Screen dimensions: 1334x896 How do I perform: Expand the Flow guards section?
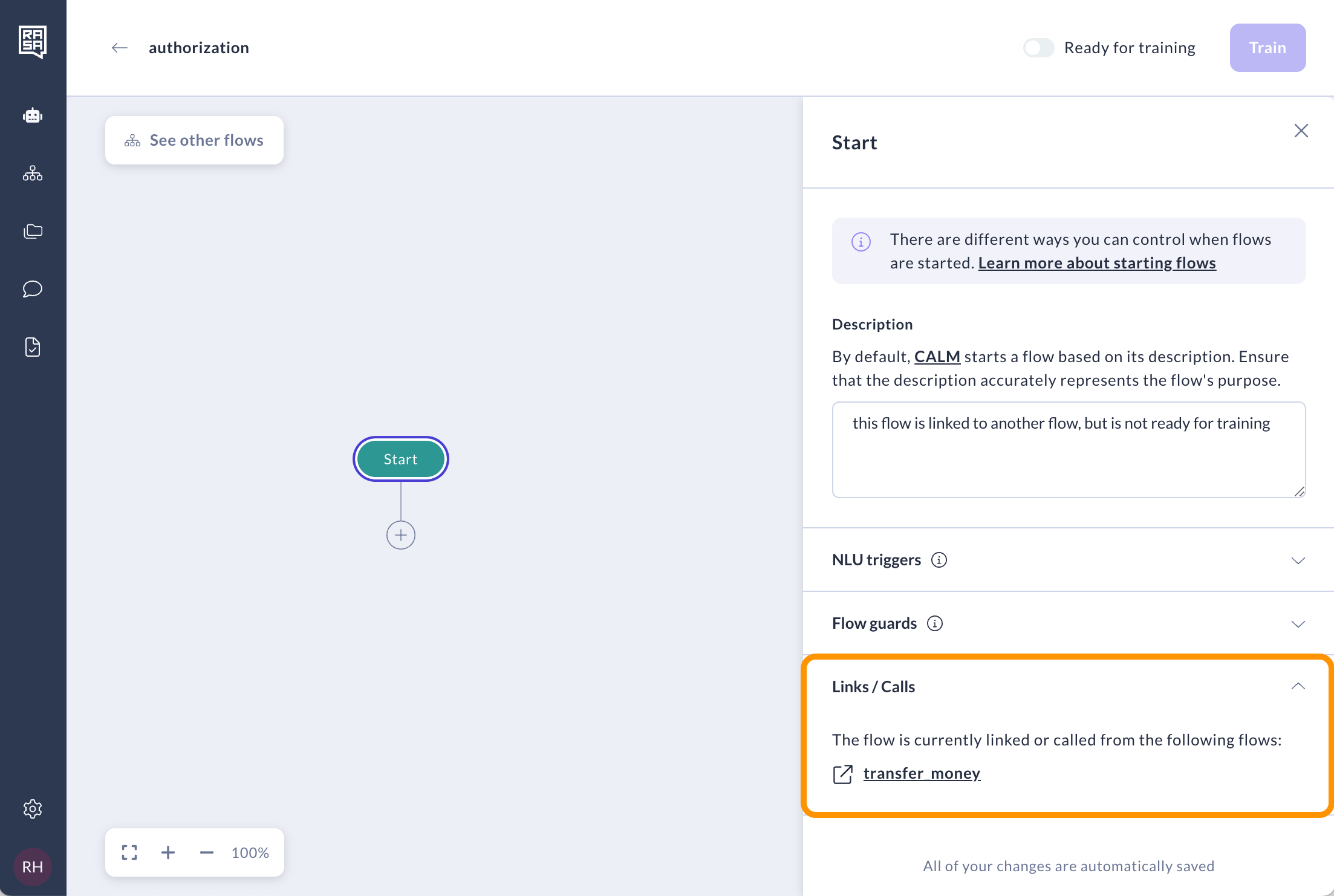pyautogui.click(x=1298, y=624)
